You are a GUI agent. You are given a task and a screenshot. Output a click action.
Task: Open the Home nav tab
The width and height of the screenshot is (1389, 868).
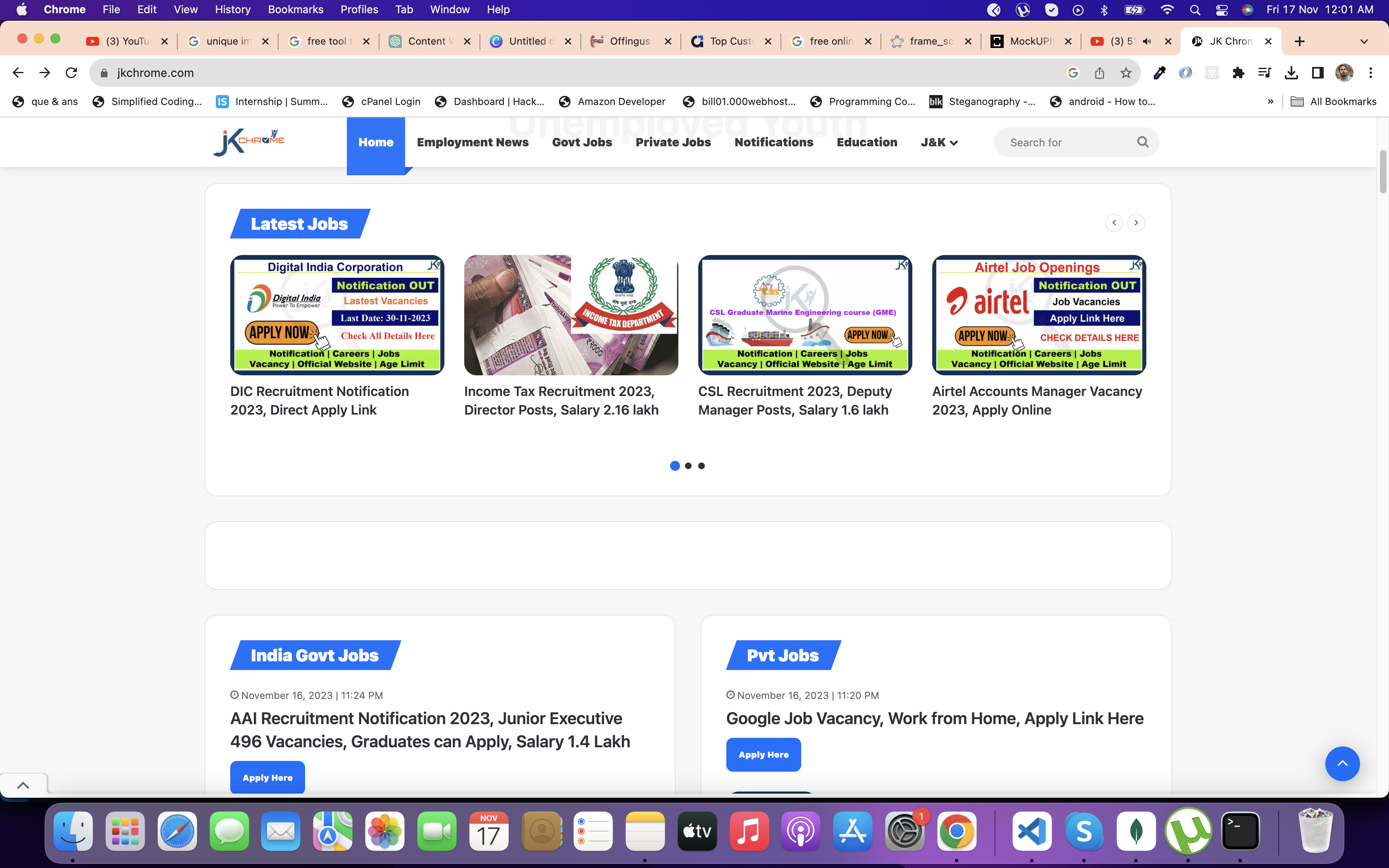[x=376, y=142]
